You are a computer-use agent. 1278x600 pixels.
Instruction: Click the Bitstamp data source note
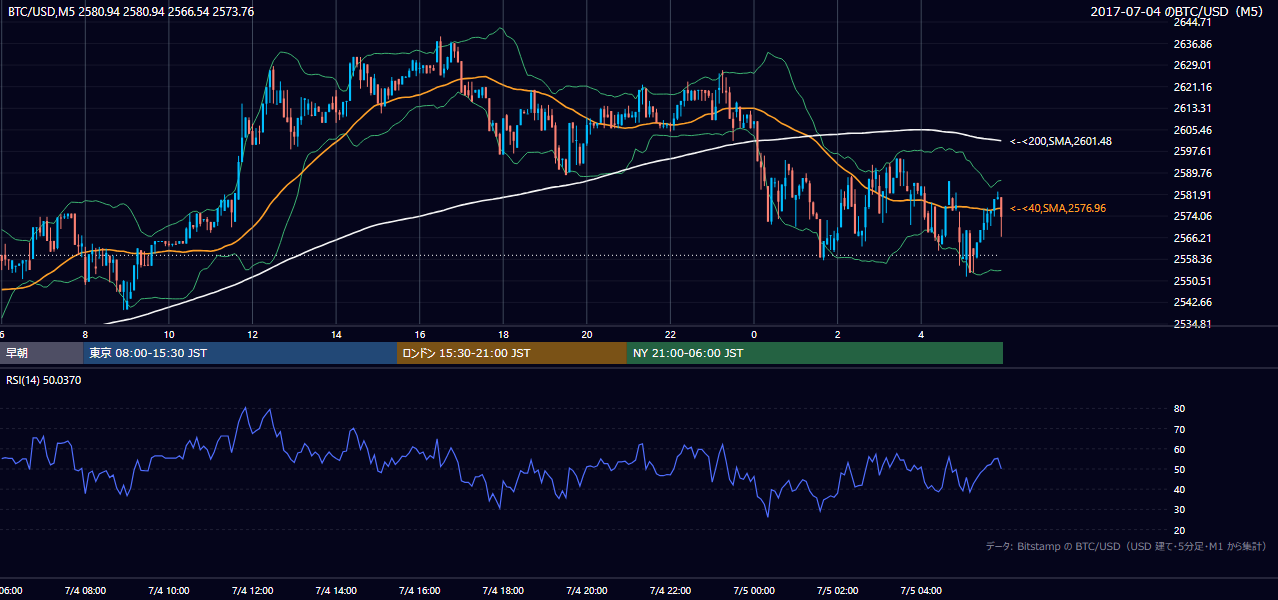point(1126,546)
